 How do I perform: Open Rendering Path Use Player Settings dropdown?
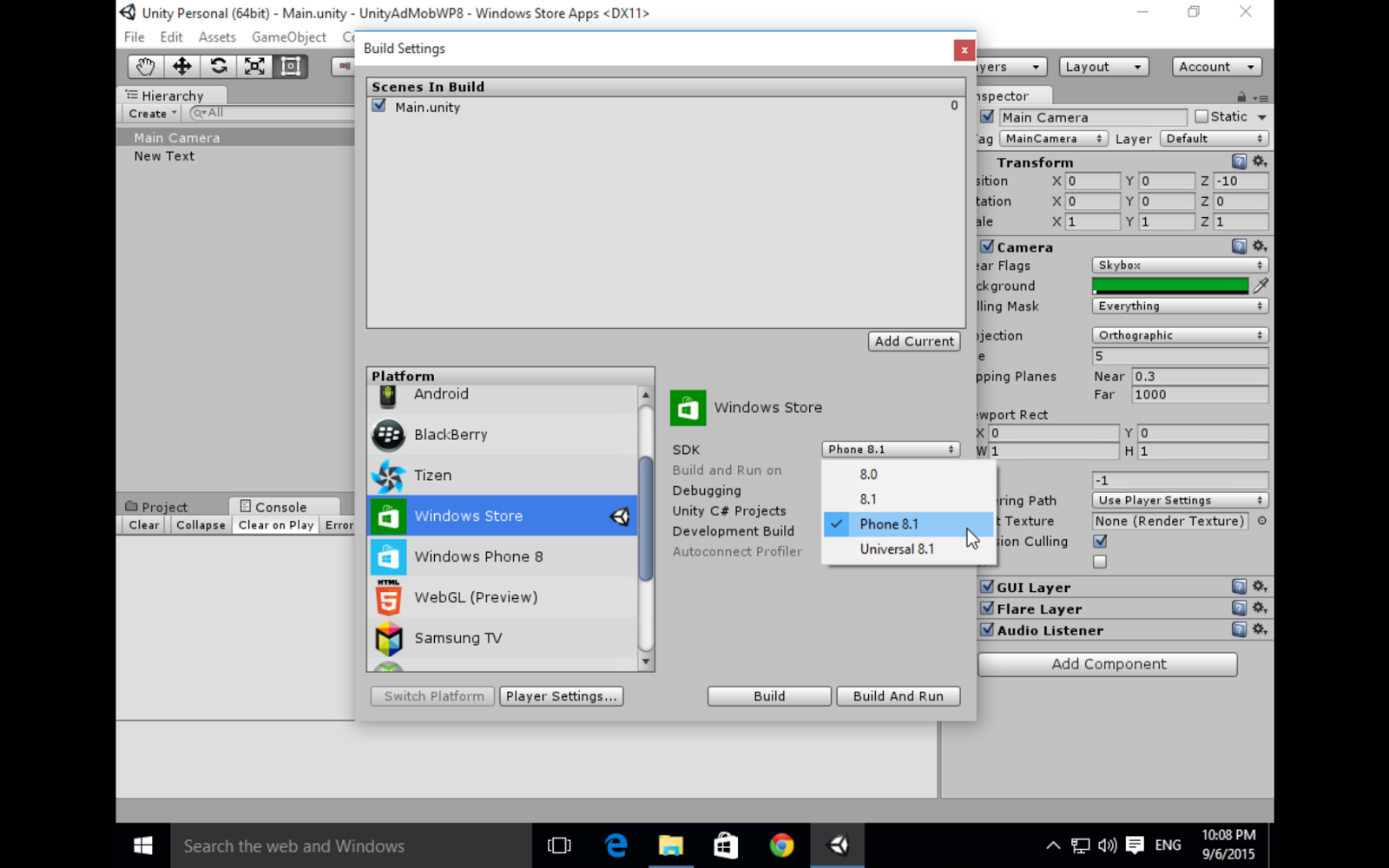1180,501
